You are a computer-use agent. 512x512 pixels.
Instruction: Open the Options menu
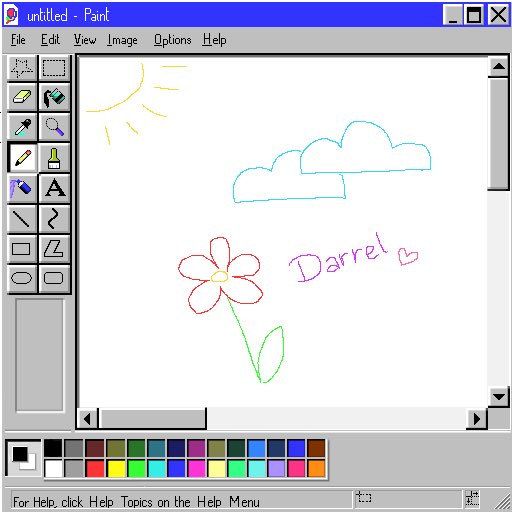(172, 40)
